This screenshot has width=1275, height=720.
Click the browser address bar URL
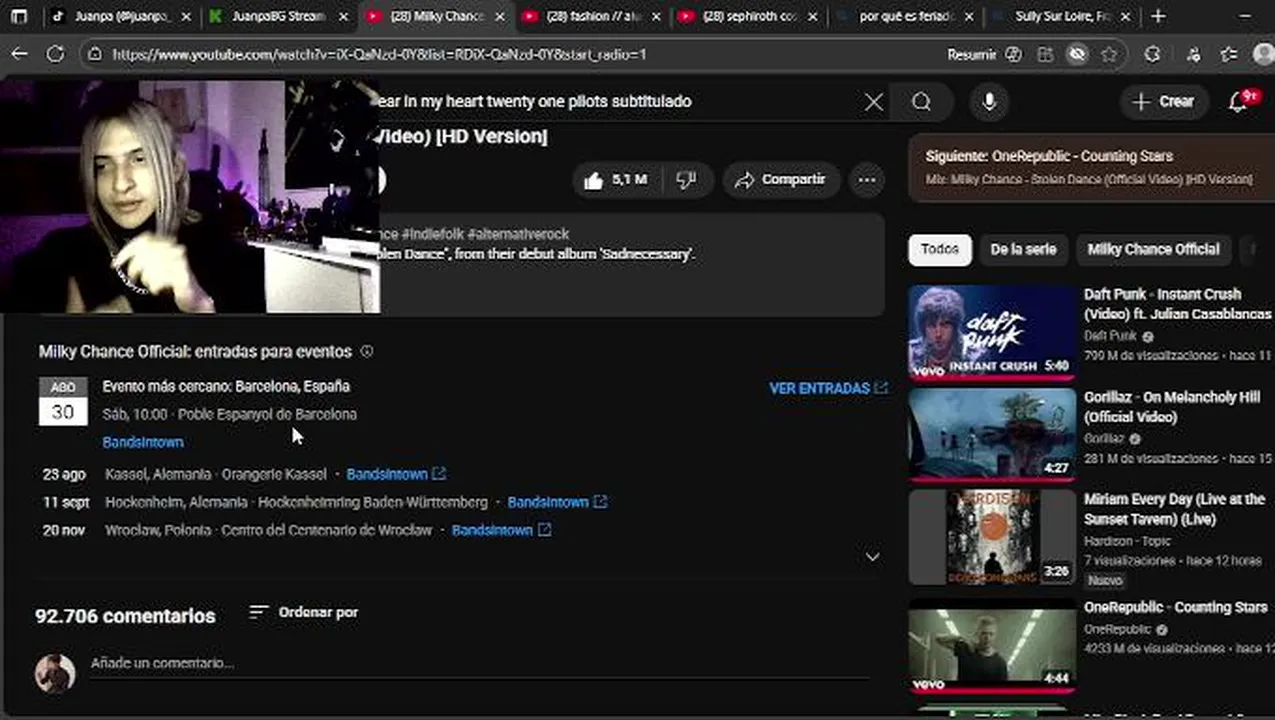380,55
